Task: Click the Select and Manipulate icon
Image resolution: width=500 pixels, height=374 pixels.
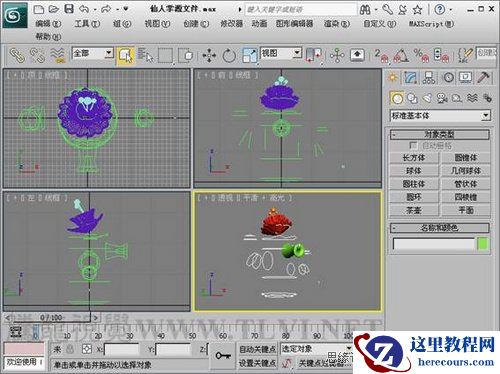Action: pos(337,55)
